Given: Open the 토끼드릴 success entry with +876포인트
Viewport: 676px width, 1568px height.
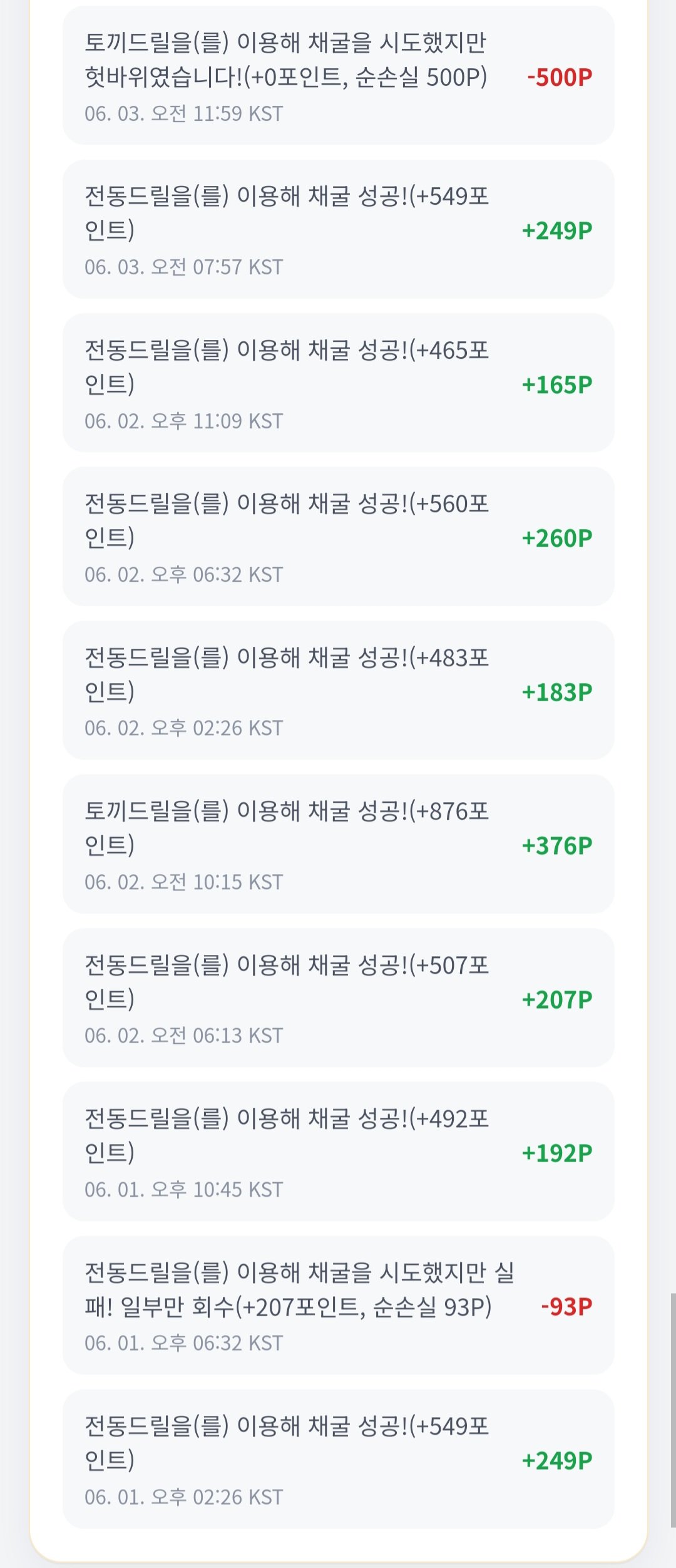Looking at the screenshot, I should click(338, 844).
